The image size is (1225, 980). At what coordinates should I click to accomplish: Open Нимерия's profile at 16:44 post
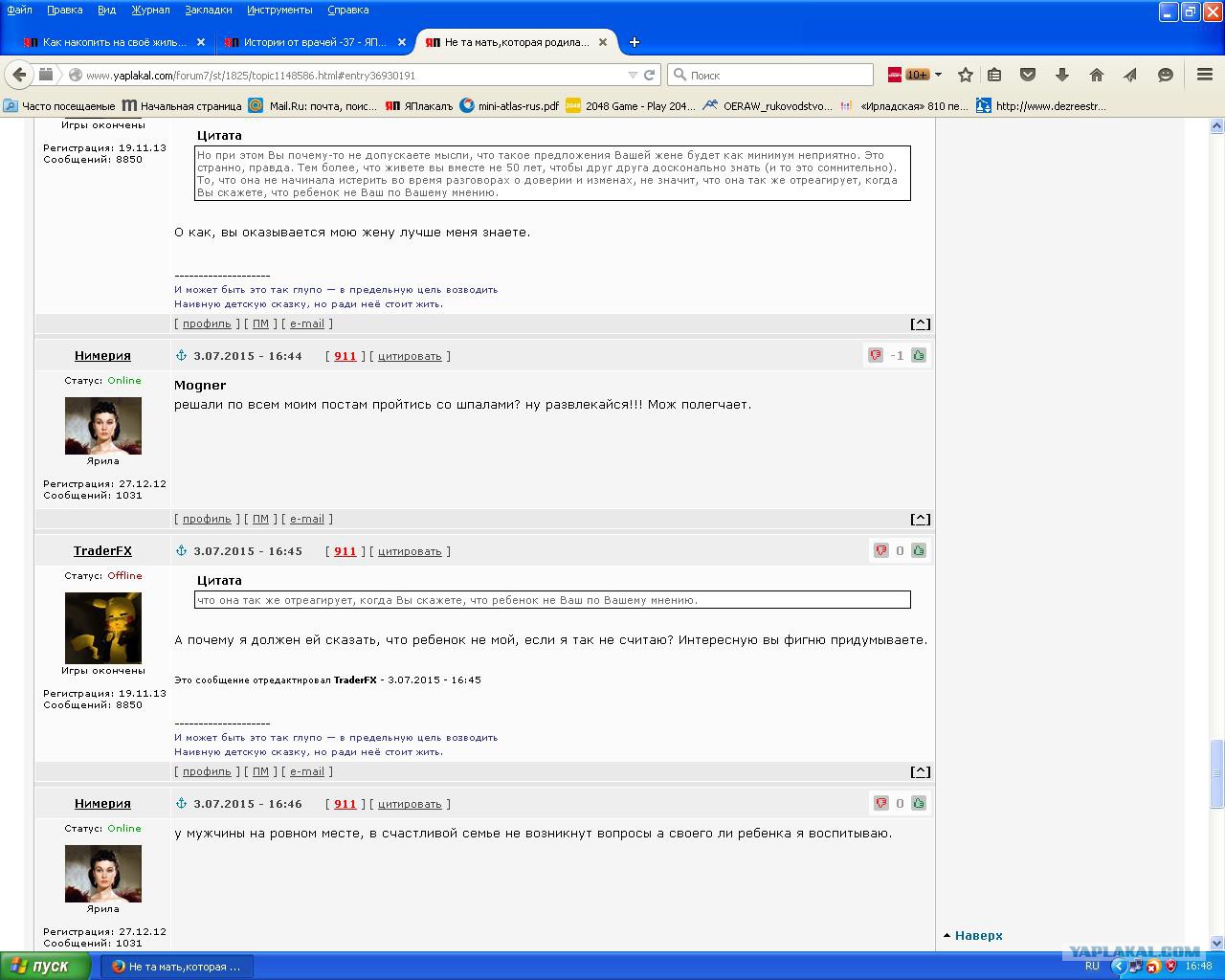click(x=102, y=355)
